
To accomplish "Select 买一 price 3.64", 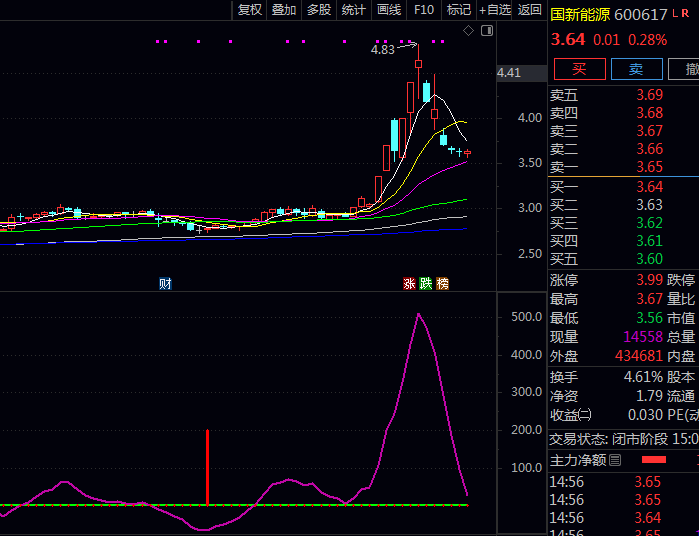I will pos(650,187).
